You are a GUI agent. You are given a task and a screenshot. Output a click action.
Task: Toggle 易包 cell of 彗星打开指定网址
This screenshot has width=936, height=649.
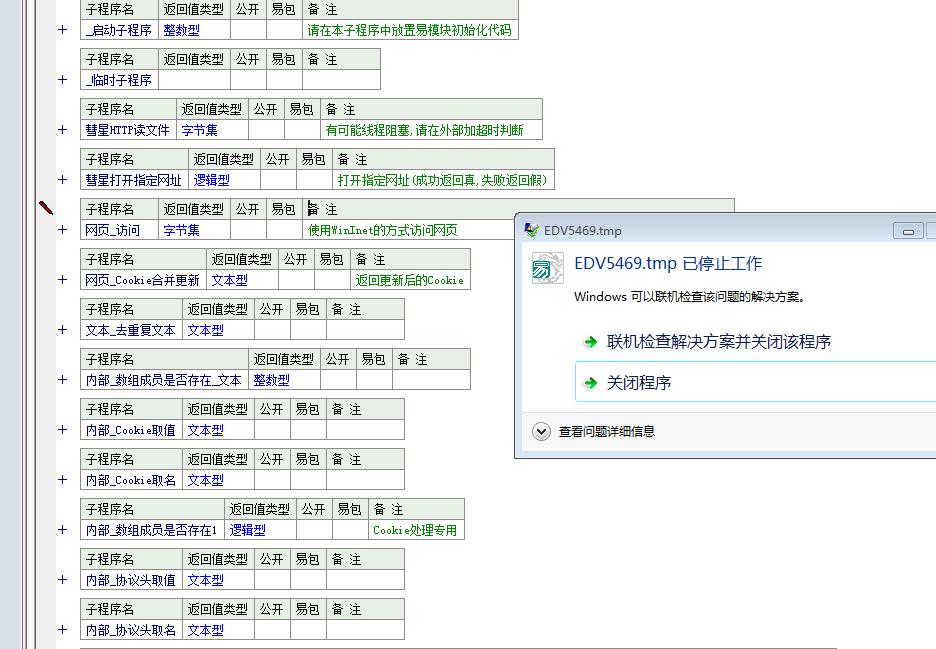pos(314,180)
